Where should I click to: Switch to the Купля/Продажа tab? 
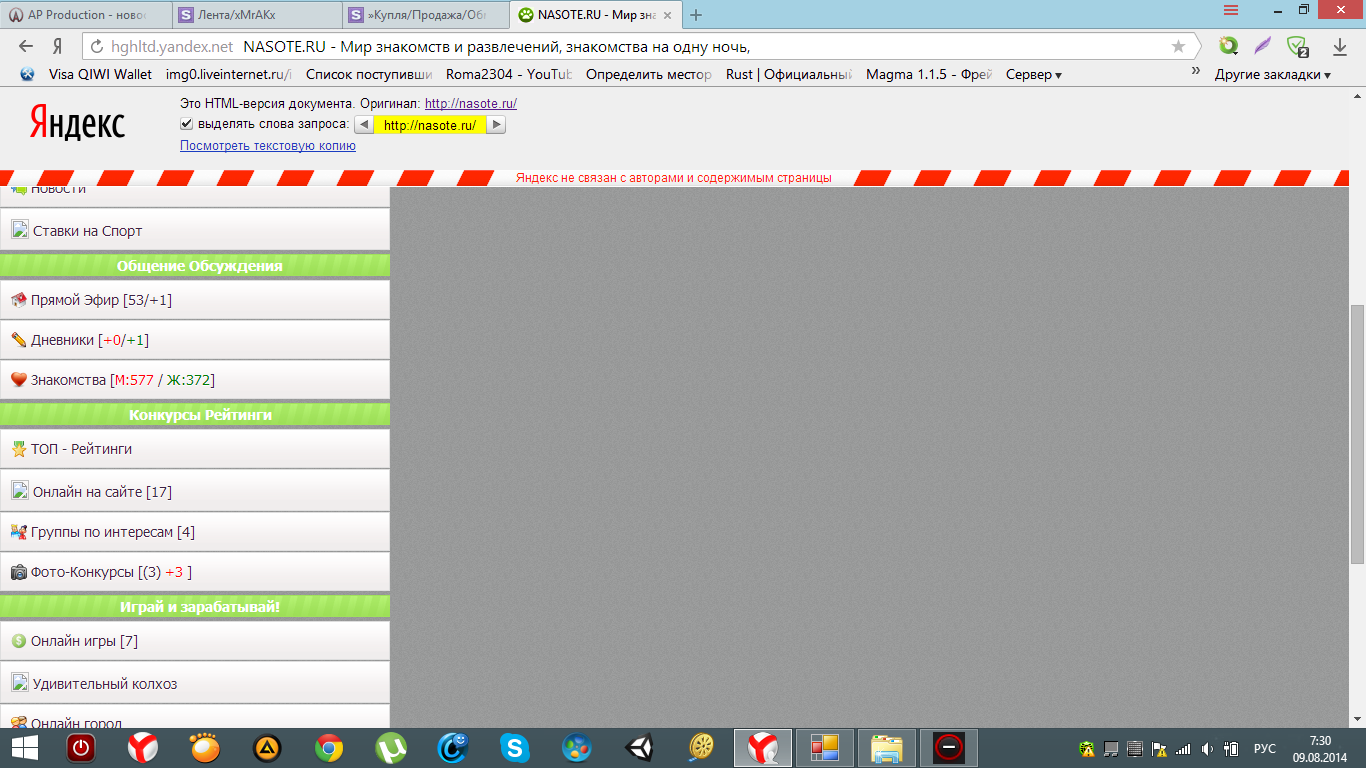[x=425, y=14]
